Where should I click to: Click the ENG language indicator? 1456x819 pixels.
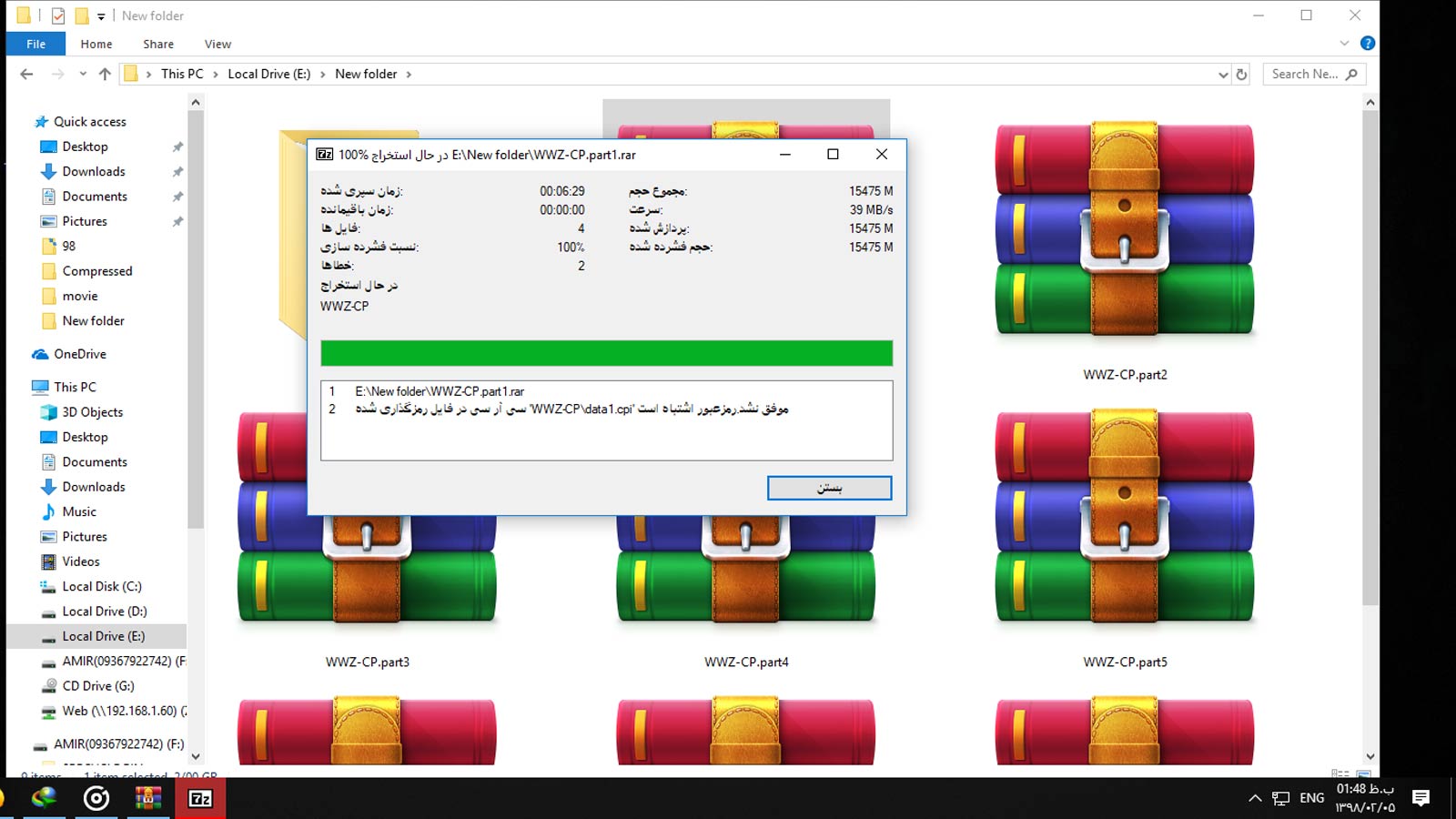click(x=1311, y=798)
